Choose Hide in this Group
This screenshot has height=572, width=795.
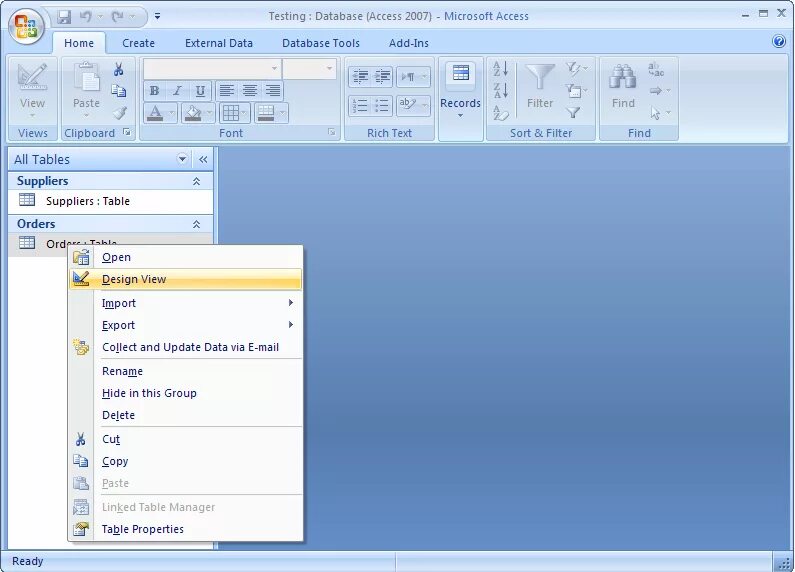point(186,393)
